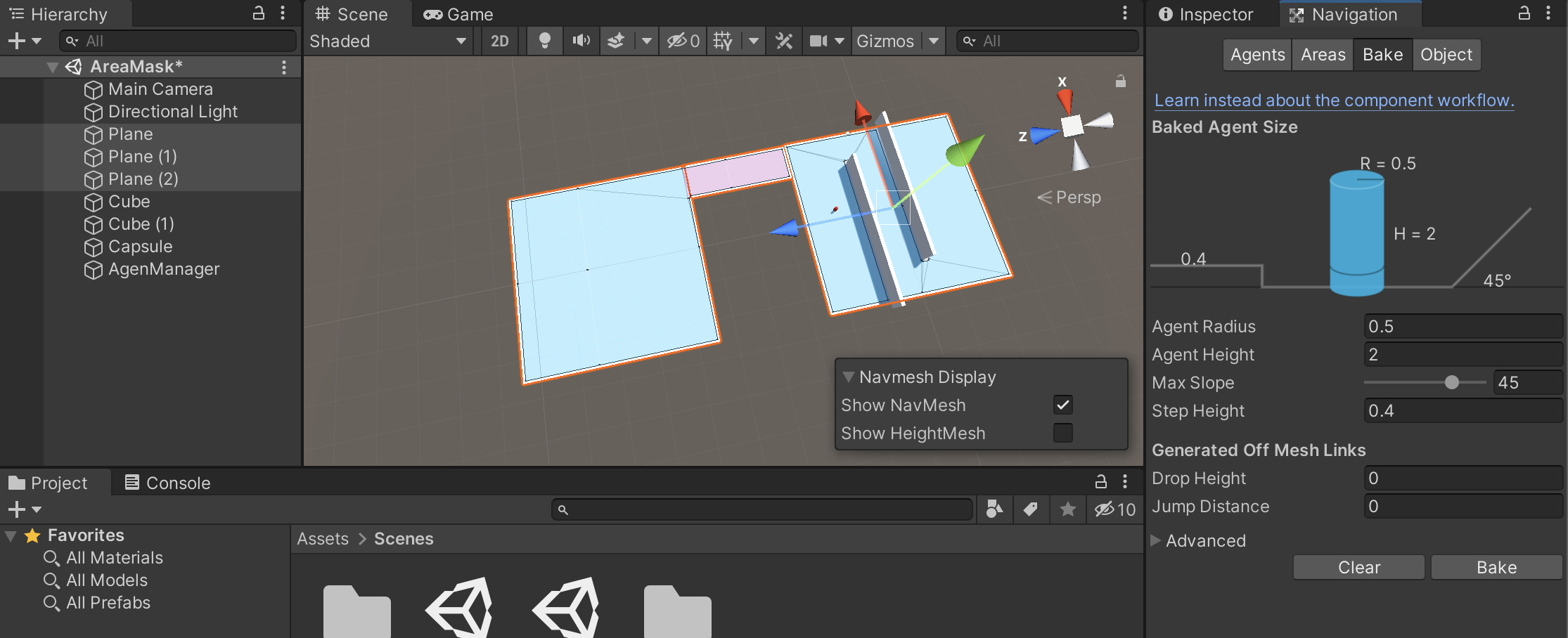This screenshot has height=638, width=1568.
Task: Click the Persp projection label
Action: pyautogui.click(x=1078, y=197)
